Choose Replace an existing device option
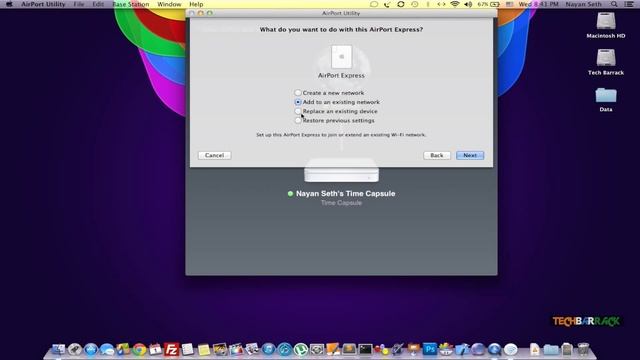 (x=336, y=111)
